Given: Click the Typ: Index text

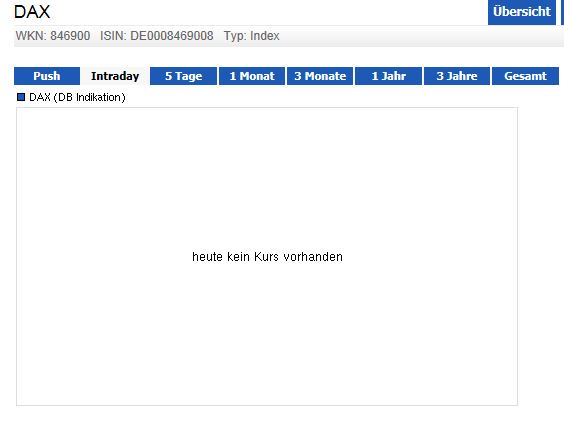Looking at the screenshot, I should click(251, 36).
